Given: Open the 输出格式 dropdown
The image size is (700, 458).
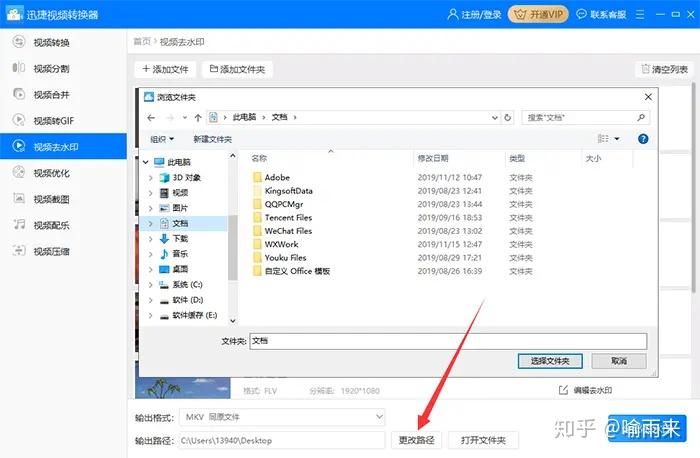Looking at the screenshot, I should coord(282,417).
